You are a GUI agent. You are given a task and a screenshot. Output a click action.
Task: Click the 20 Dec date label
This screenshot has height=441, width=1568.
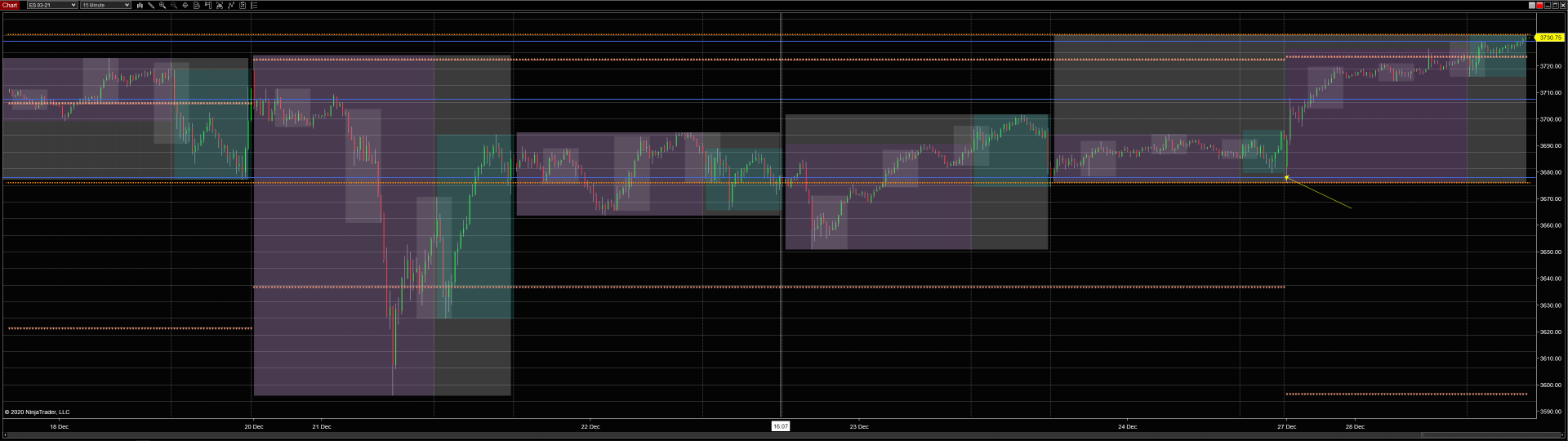(x=254, y=426)
